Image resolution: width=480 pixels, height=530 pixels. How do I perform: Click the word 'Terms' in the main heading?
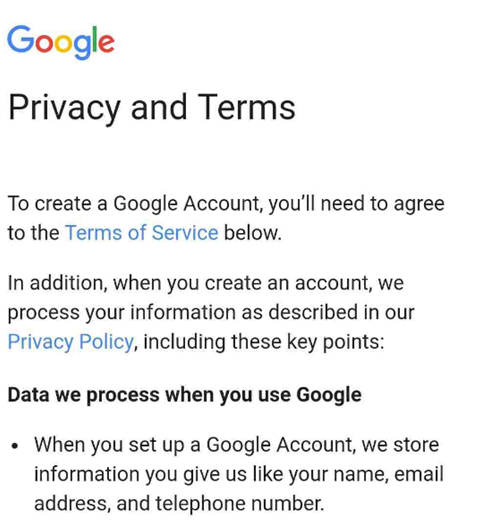tap(247, 107)
